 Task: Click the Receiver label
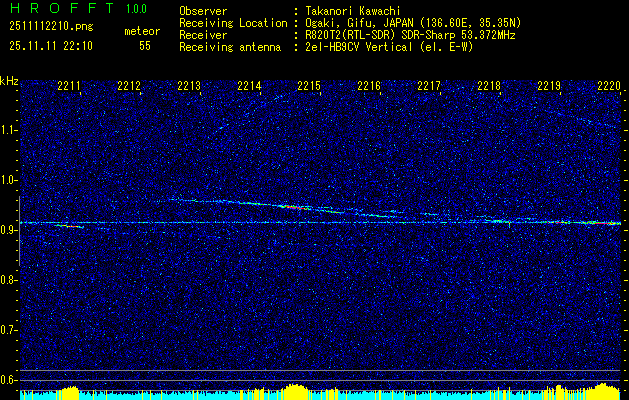tap(203, 35)
